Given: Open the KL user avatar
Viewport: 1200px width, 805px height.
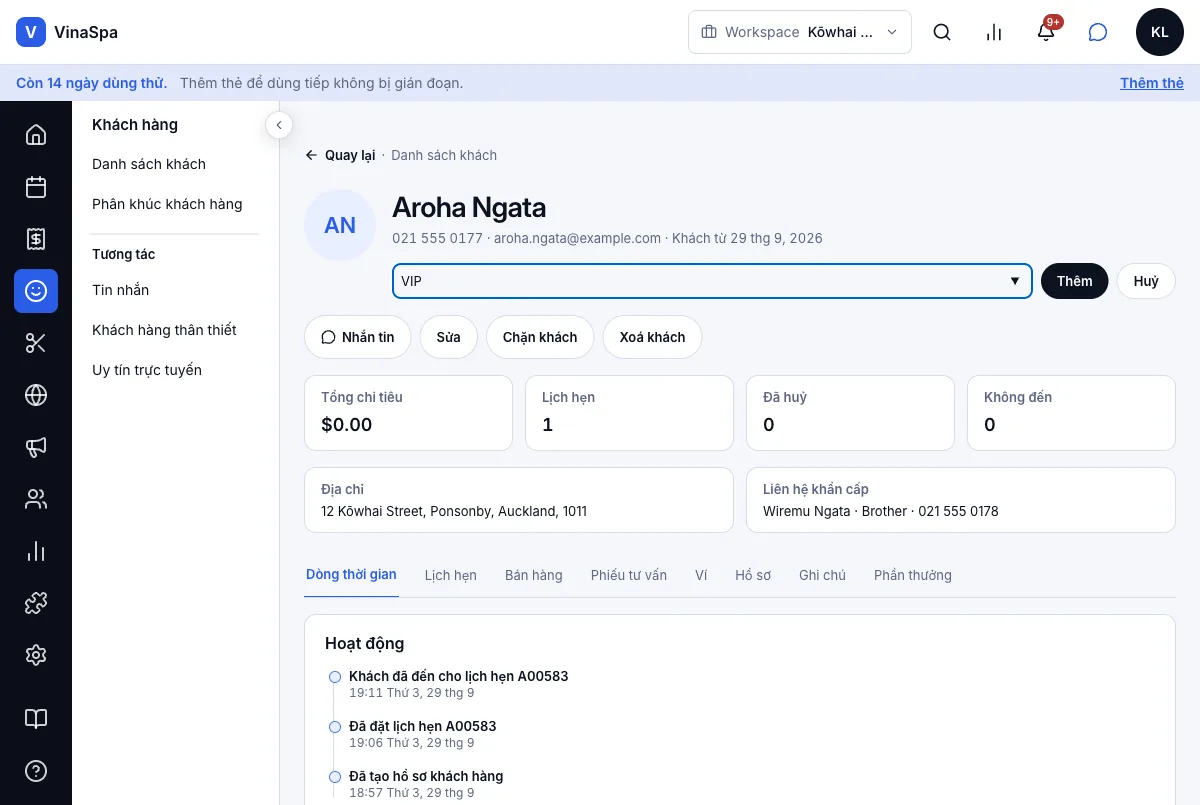Looking at the screenshot, I should [x=1160, y=32].
